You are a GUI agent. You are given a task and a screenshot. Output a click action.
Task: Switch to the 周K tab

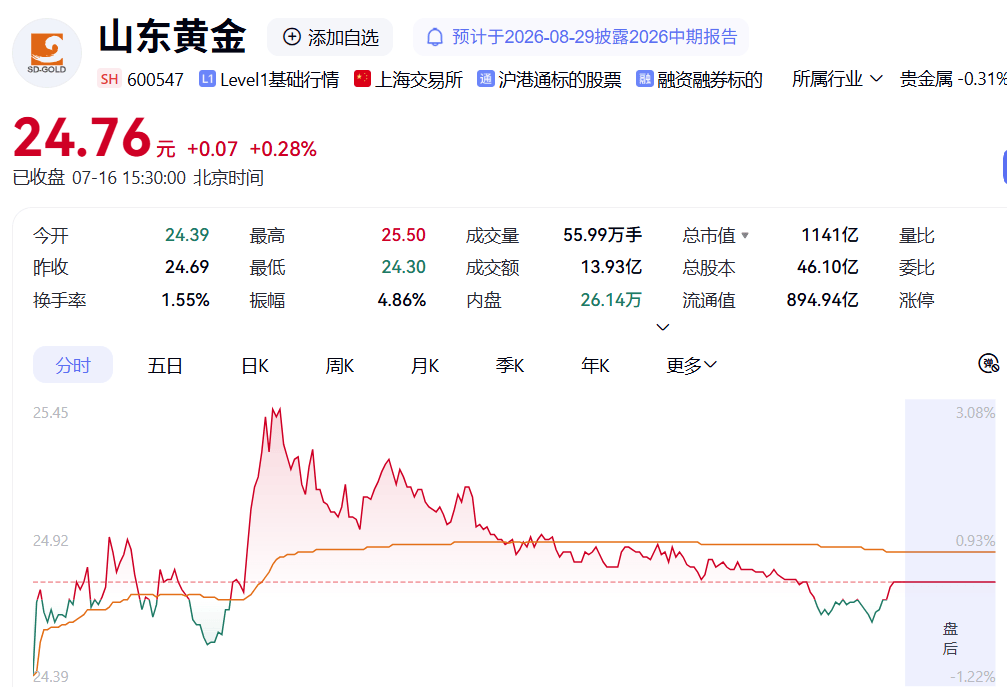[340, 365]
